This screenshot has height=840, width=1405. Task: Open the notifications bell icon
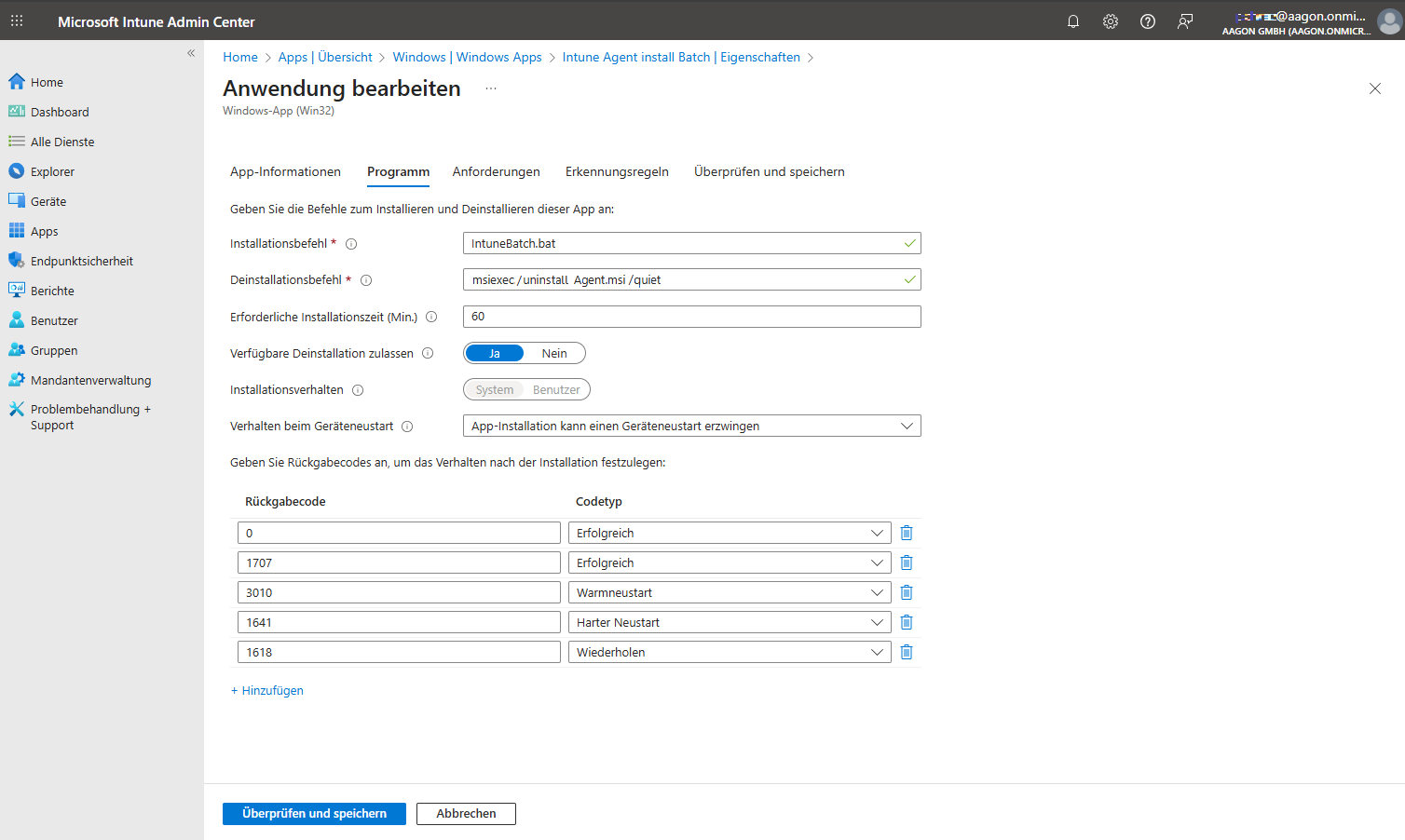(x=1073, y=21)
